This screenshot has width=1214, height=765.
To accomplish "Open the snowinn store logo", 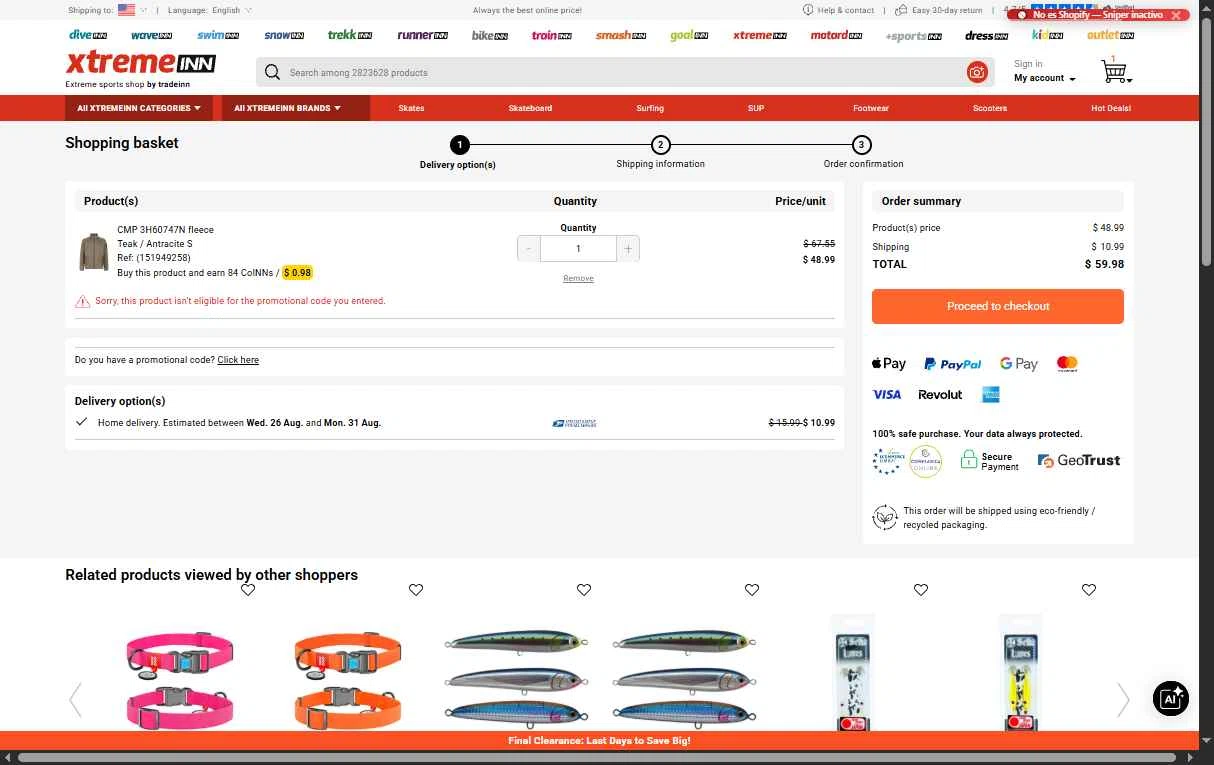I will (284, 35).
